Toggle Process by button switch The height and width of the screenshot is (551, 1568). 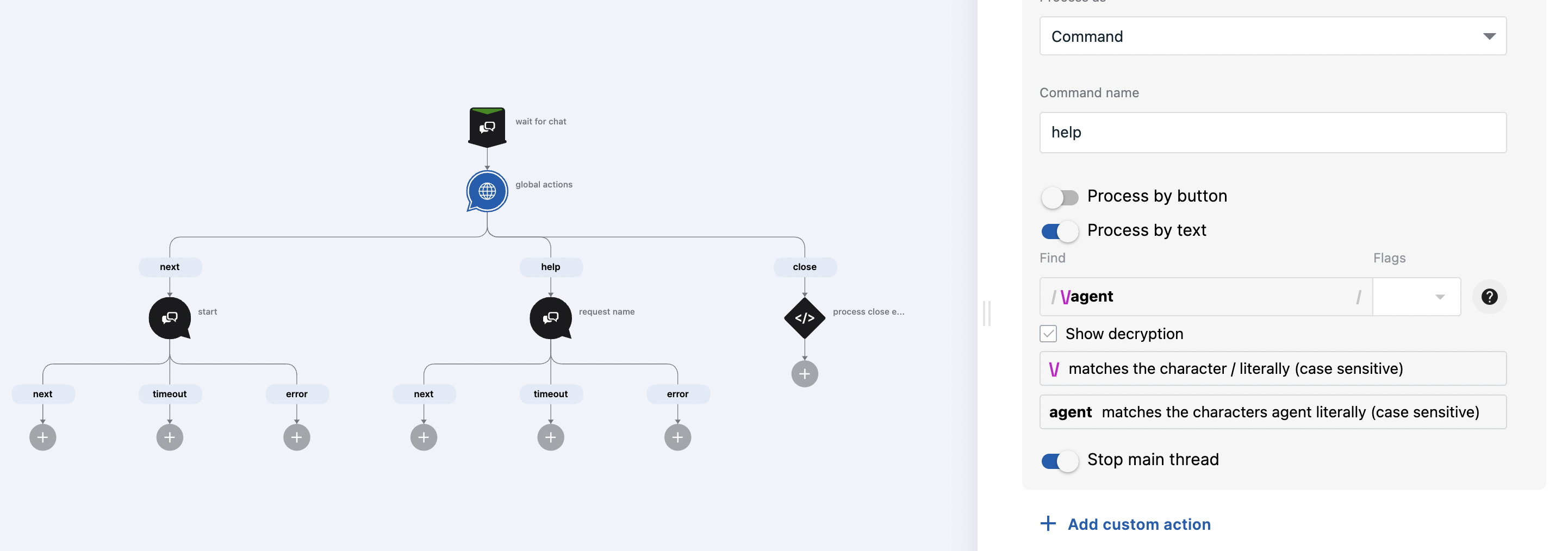click(x=1060, y=197)
